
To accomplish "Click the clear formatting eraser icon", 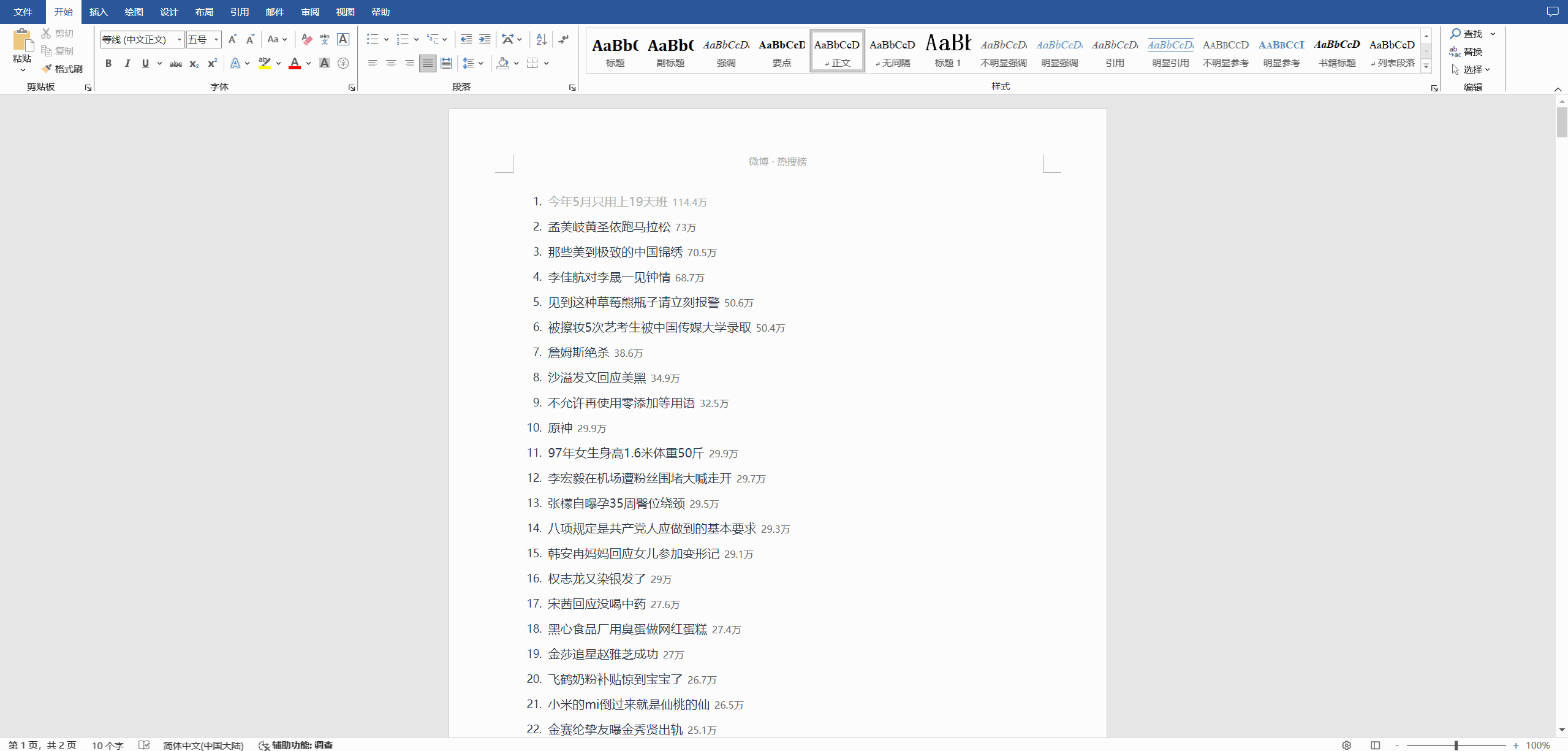I will pyautogui.click(x=307, y=39).
